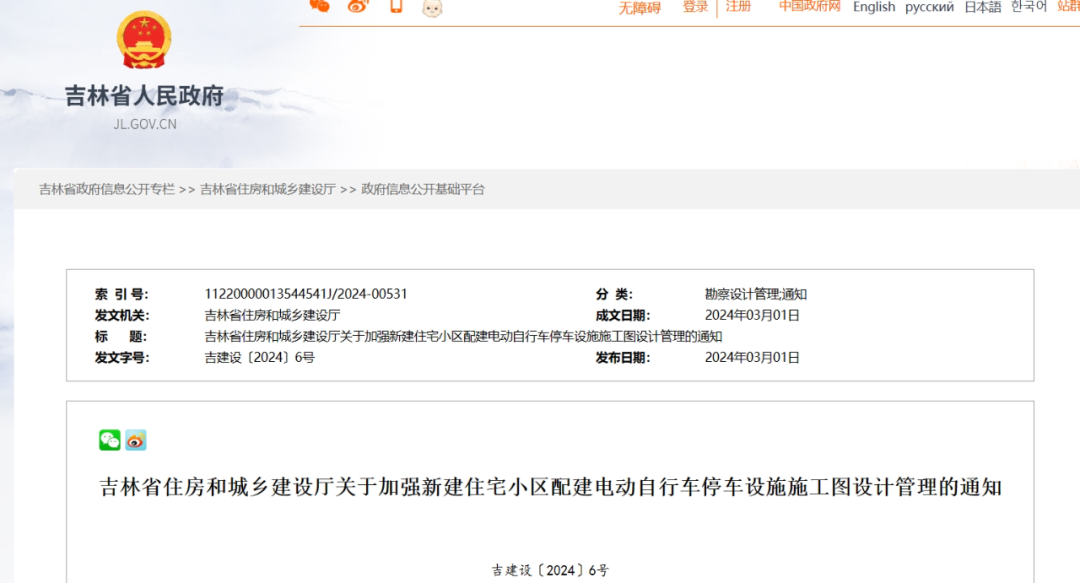Click the orange WeChat icon in top bar
The width and height of the screenshot is (1080, 583).
(320, 6)
